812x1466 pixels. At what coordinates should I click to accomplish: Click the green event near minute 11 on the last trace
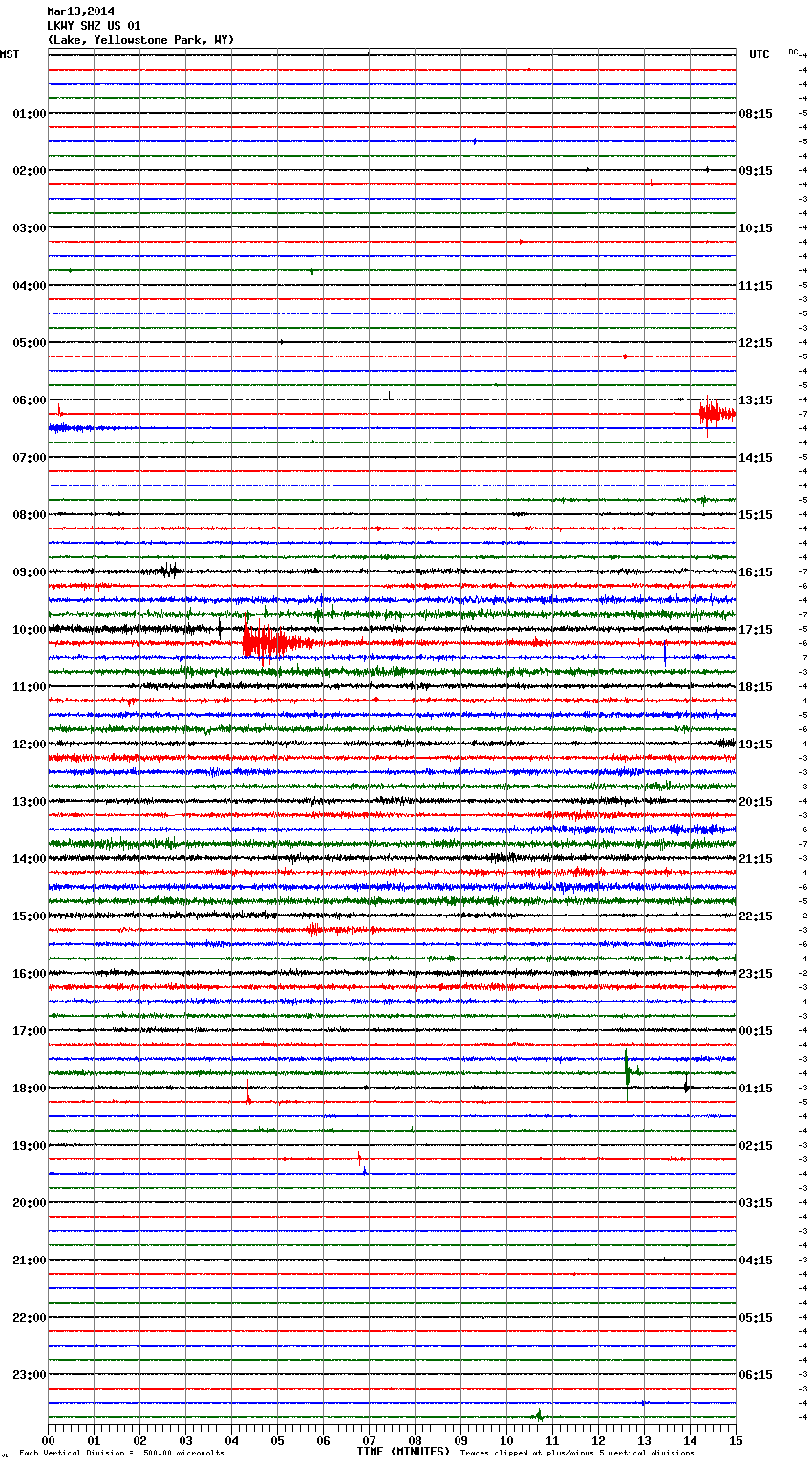point(539,1415)
